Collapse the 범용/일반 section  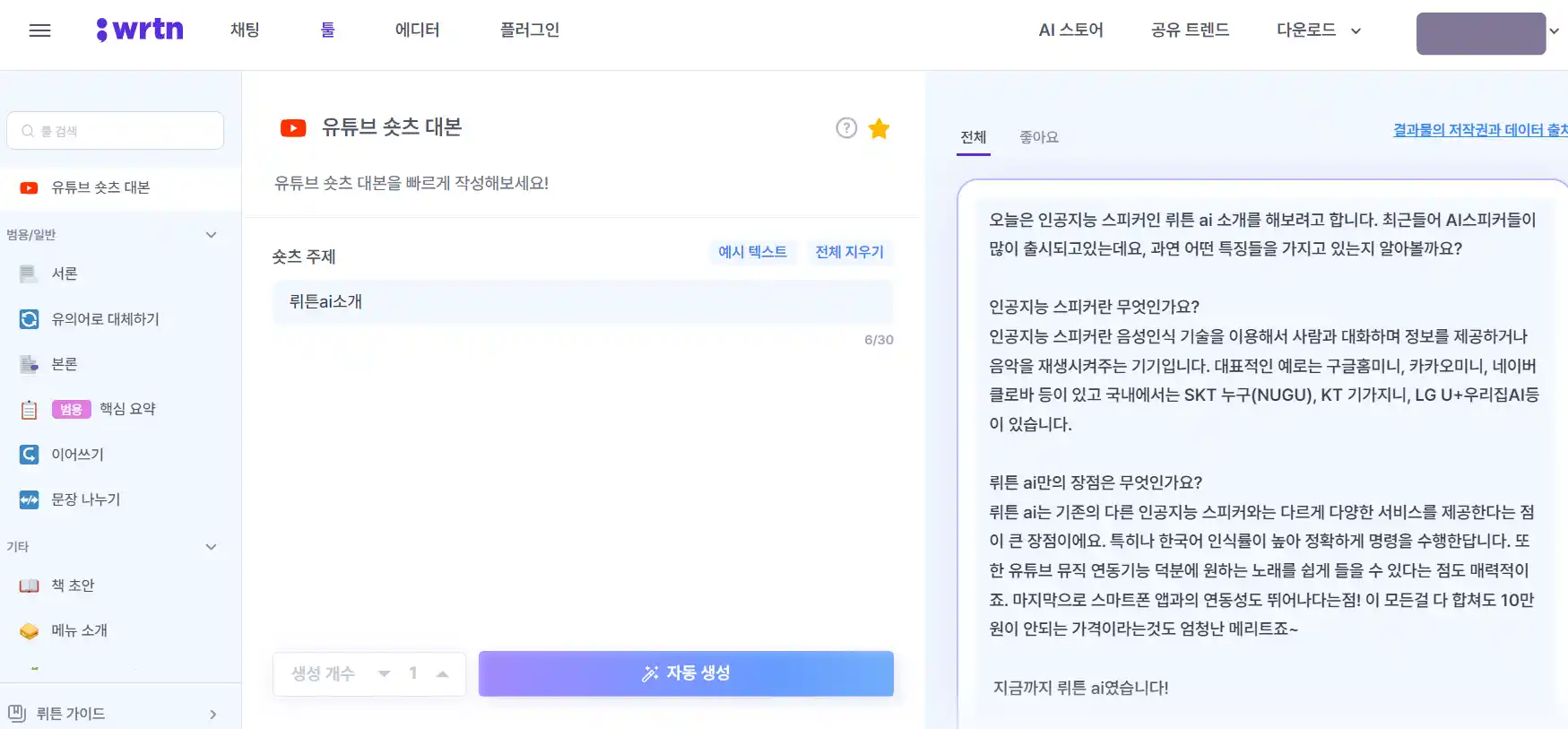(x=212, y=235)
